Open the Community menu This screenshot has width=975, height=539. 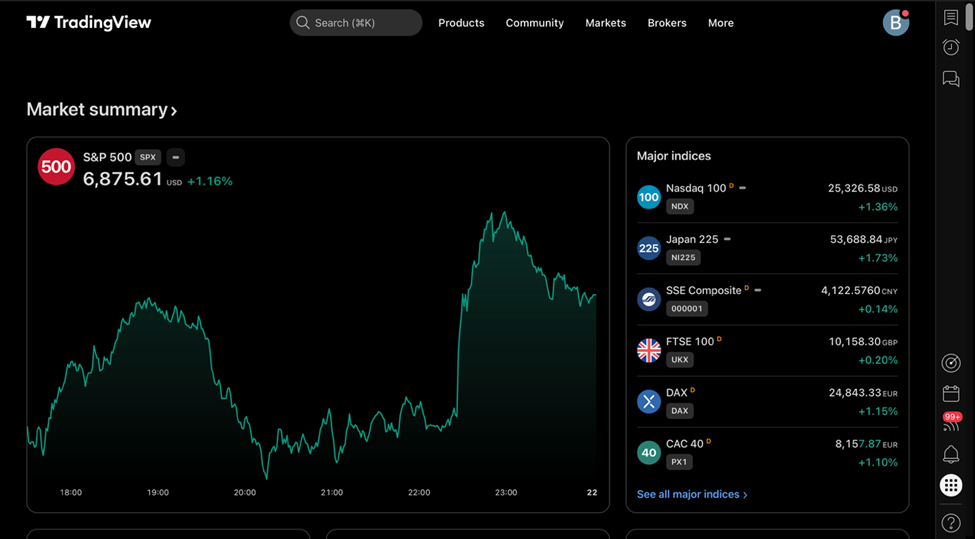click(x=535, y=23)
